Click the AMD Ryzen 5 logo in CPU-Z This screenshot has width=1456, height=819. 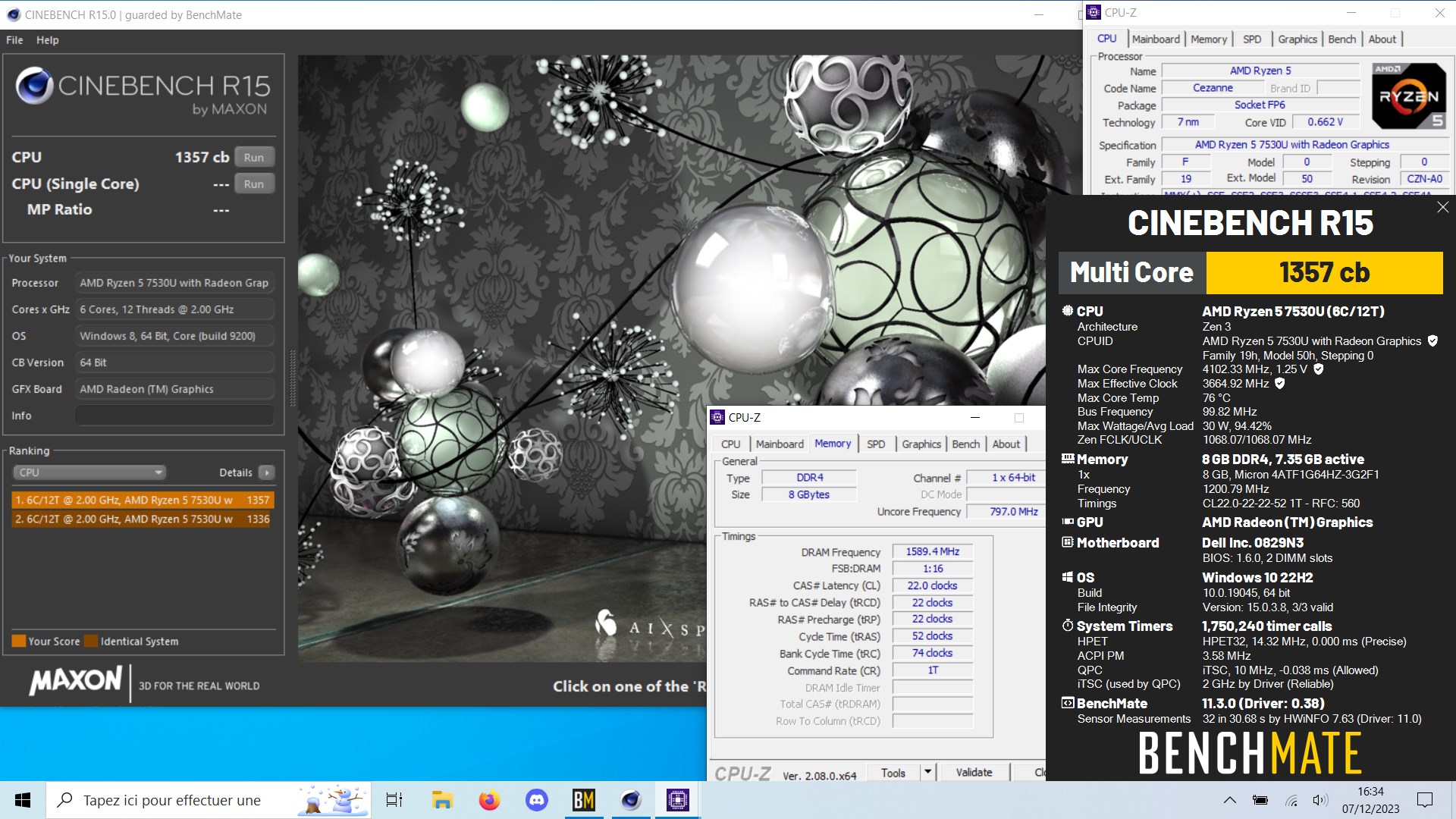click(1409, 96)
